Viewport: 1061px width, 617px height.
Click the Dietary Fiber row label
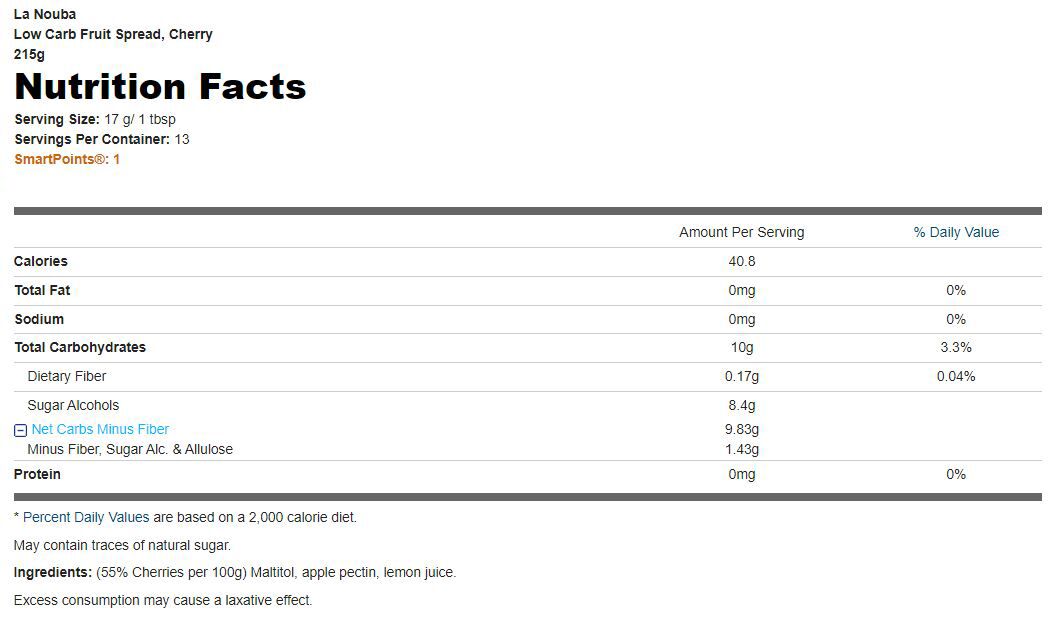[66, 376]
